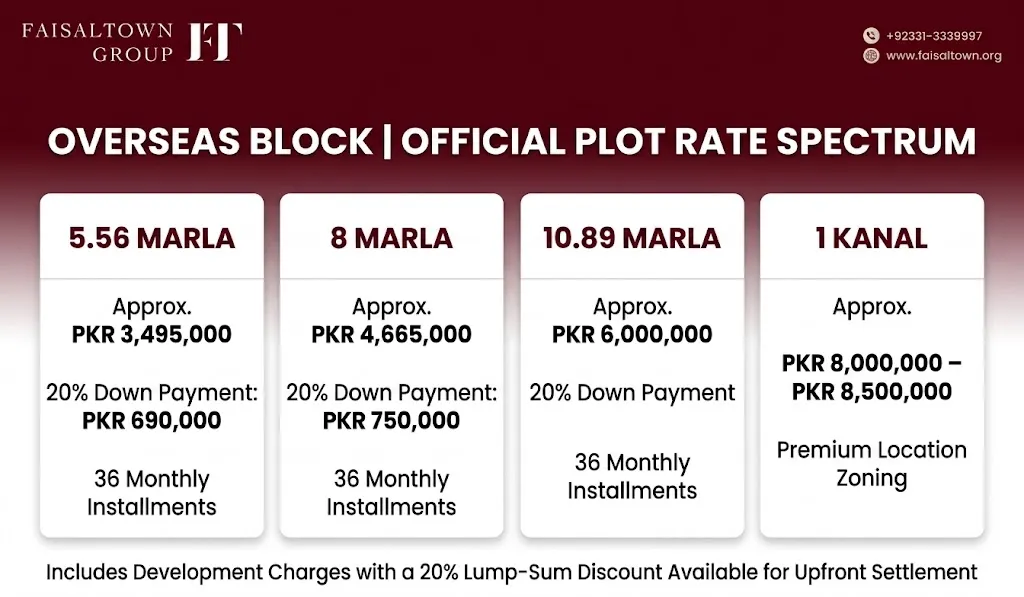The height and width of the screenshot is (597, 1024).
Task: Open the www.faisaltown.org link
Action: coord(943,56)
